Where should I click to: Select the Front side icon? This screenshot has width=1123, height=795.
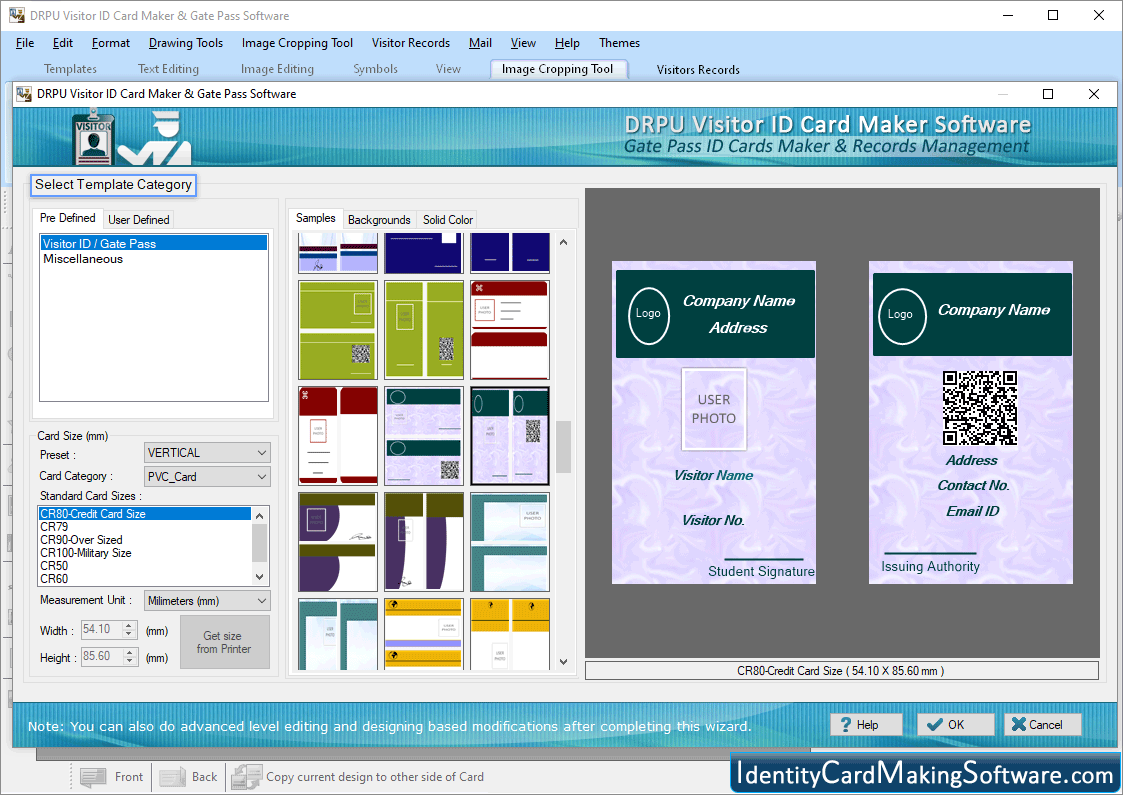(x=111, y=776)
